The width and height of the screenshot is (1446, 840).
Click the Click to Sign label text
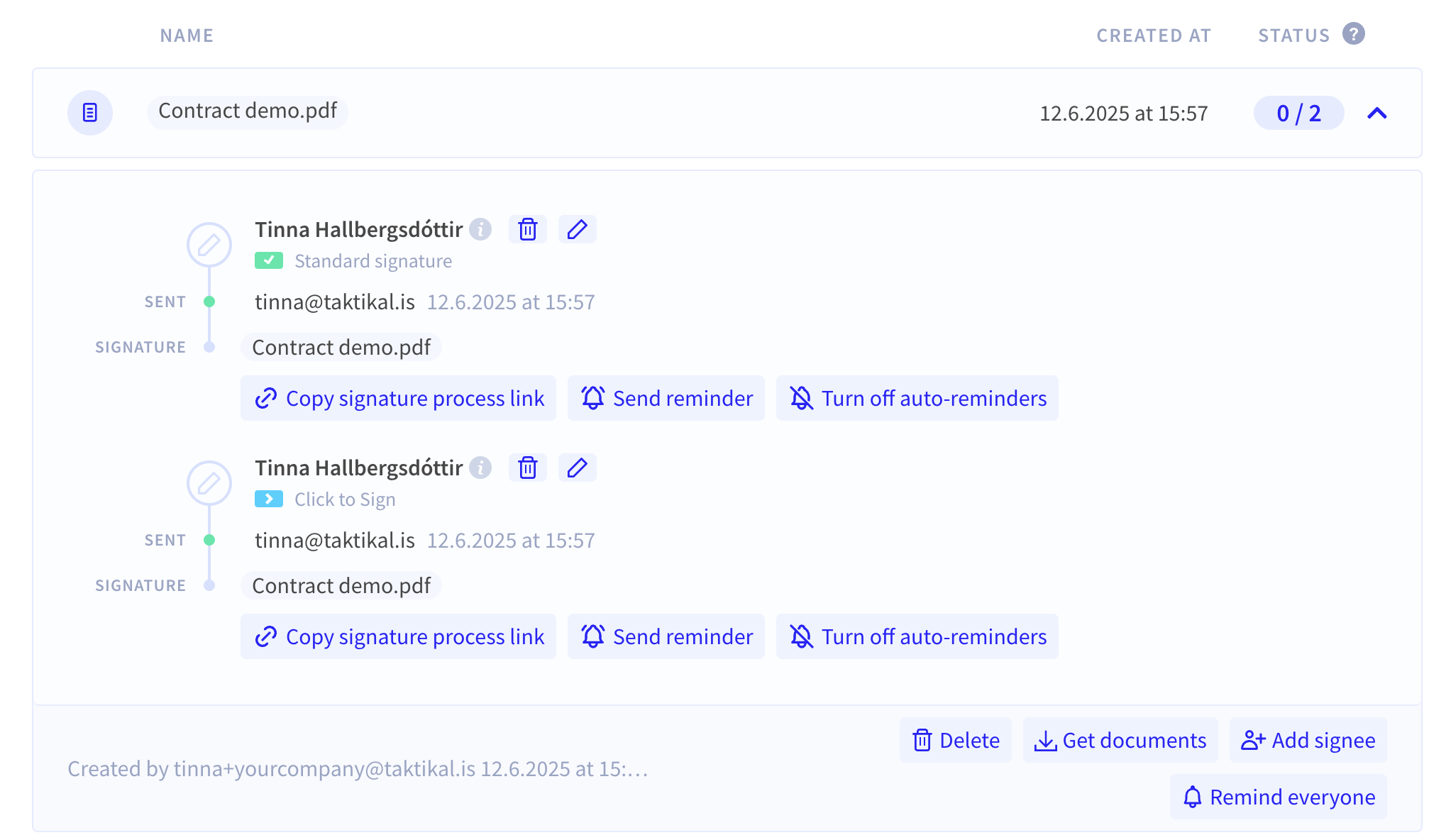click(x=345, y=499)
